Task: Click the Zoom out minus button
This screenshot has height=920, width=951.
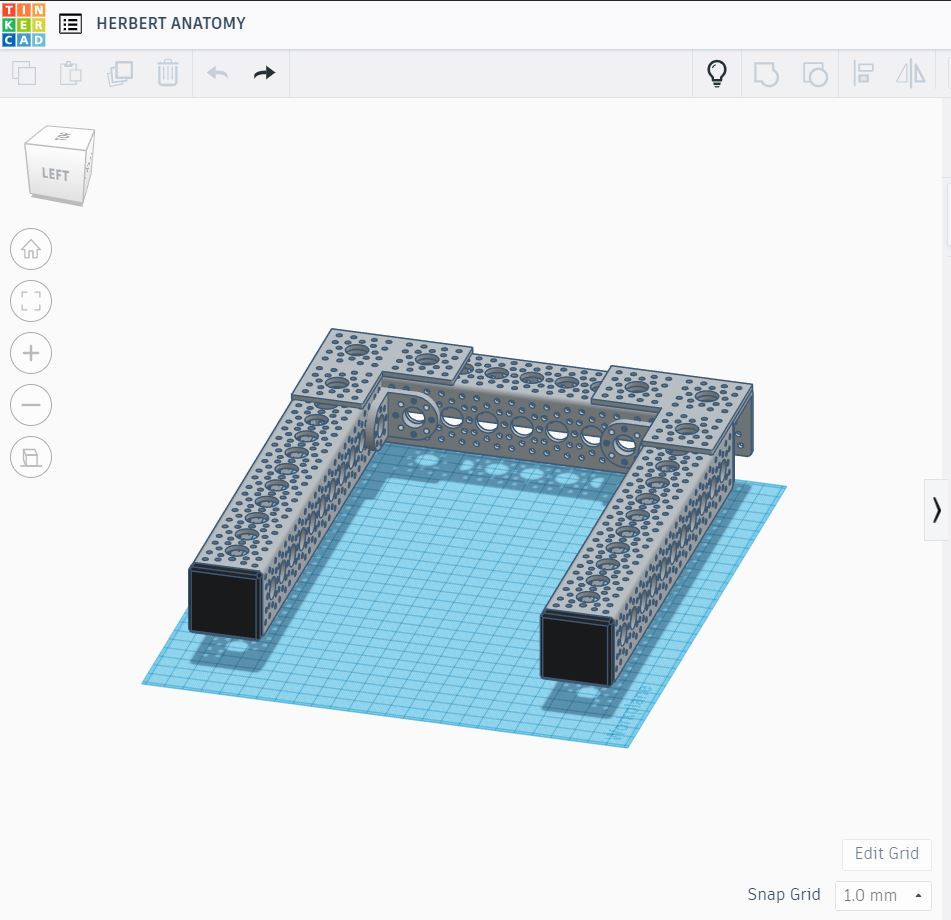Action: (x=31, y=405)
